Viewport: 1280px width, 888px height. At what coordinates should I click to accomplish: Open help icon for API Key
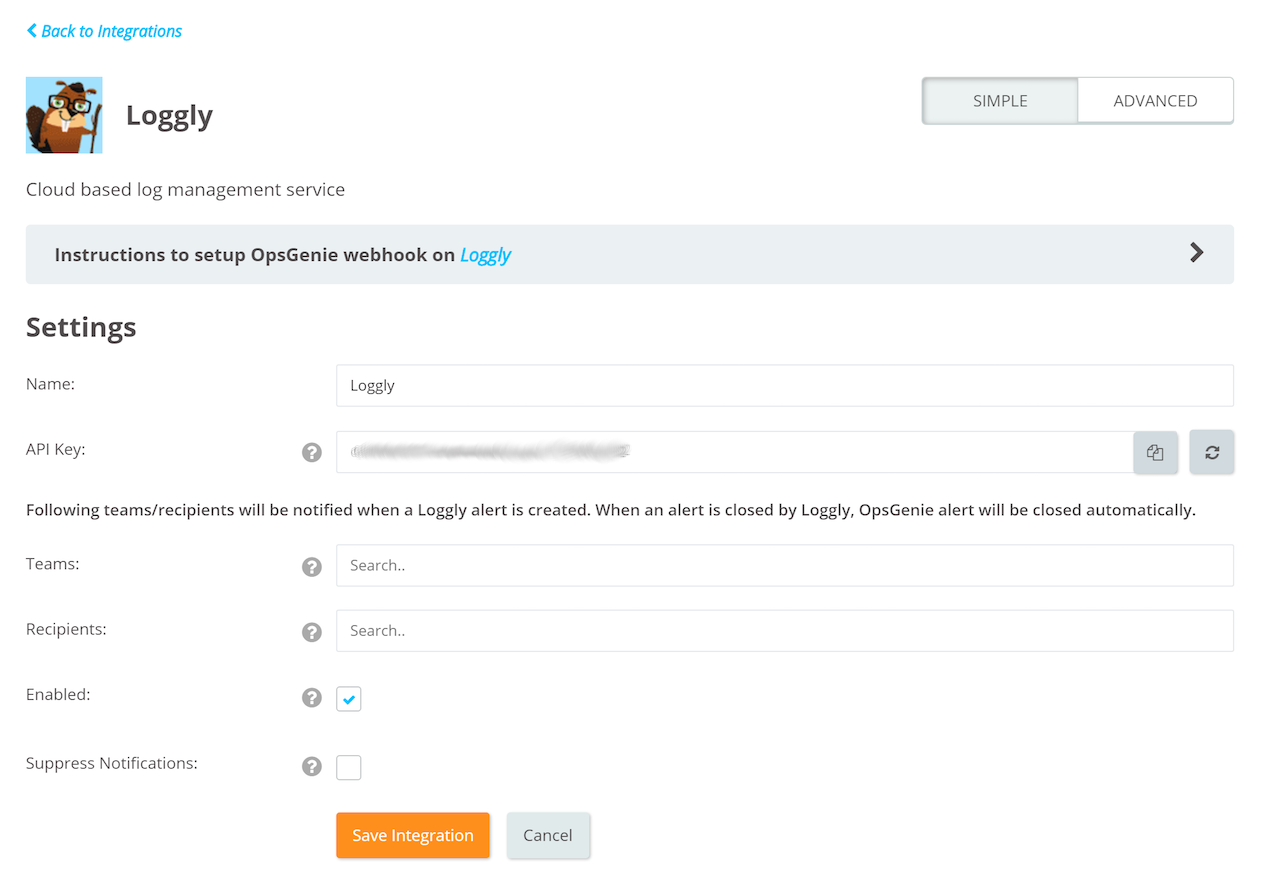tap(312, 452)
